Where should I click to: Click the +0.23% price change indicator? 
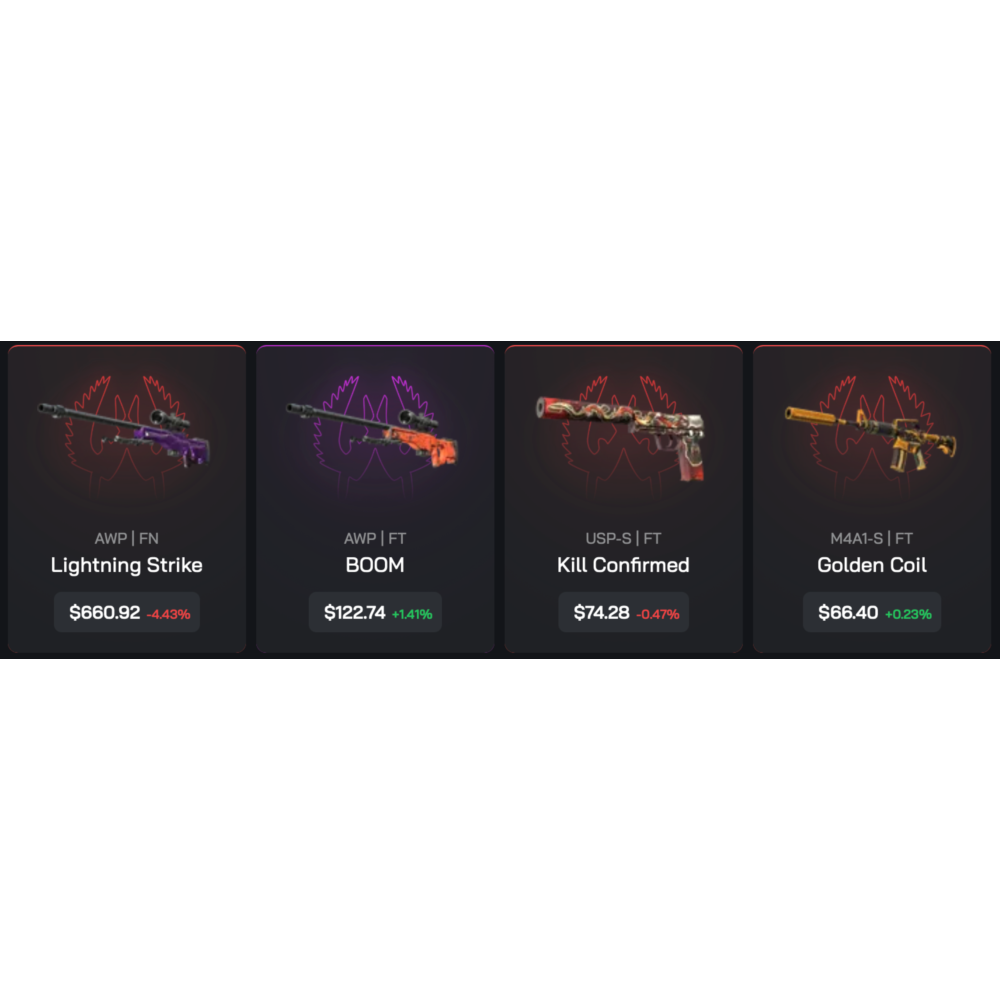tap(908, 614)
